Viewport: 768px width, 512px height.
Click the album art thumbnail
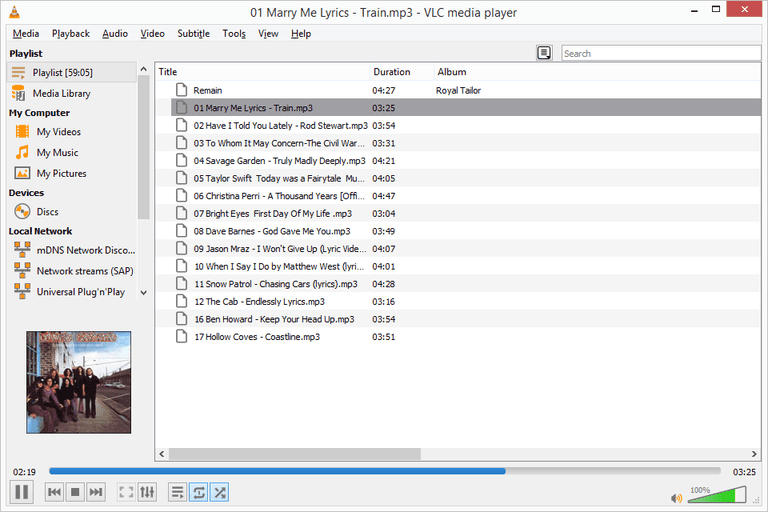[x=79, y=382]
